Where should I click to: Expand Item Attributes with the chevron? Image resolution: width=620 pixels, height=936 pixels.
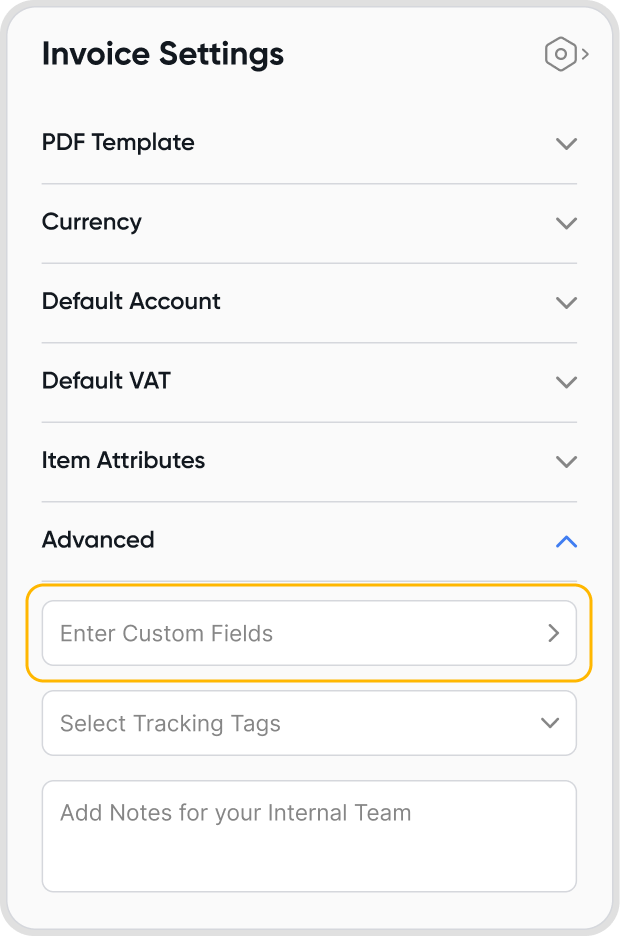click(566, 461)
